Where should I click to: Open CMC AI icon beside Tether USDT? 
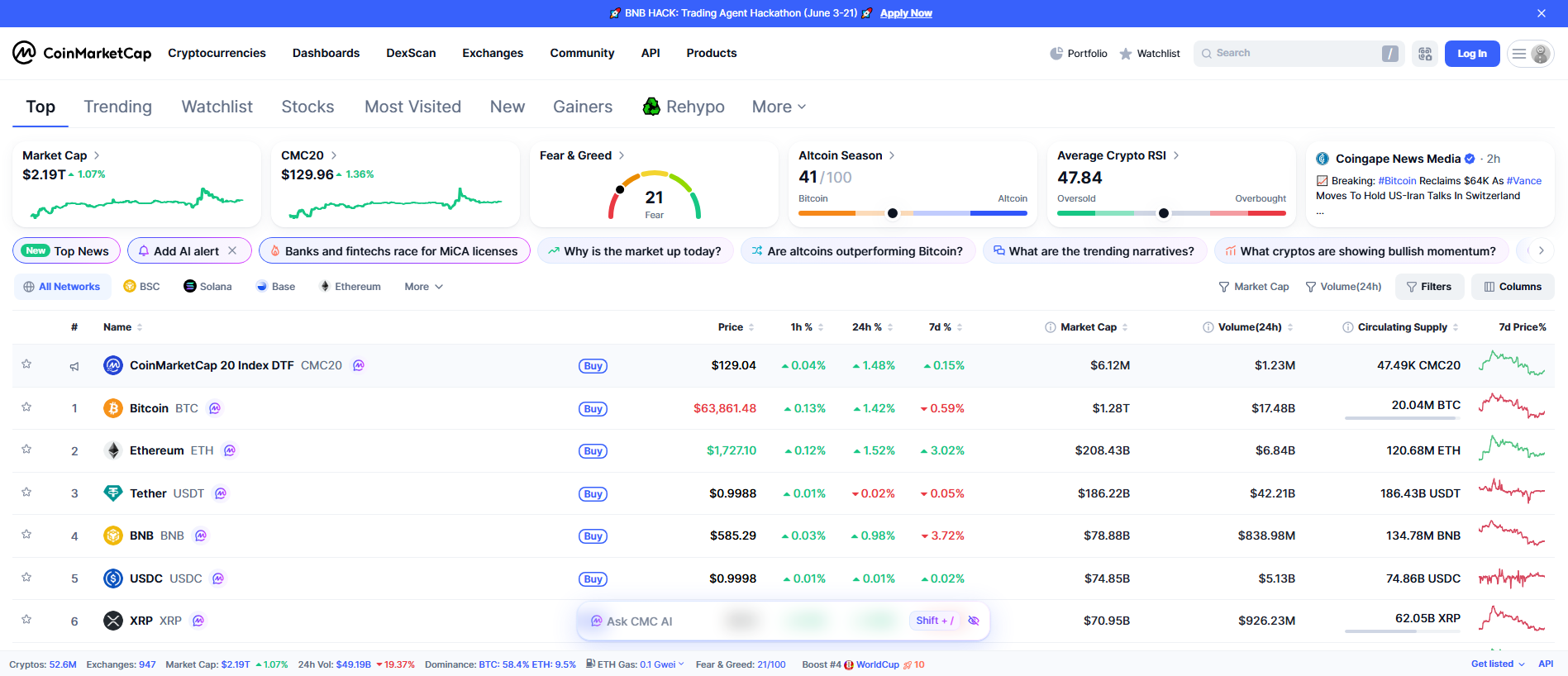point(221,493)
